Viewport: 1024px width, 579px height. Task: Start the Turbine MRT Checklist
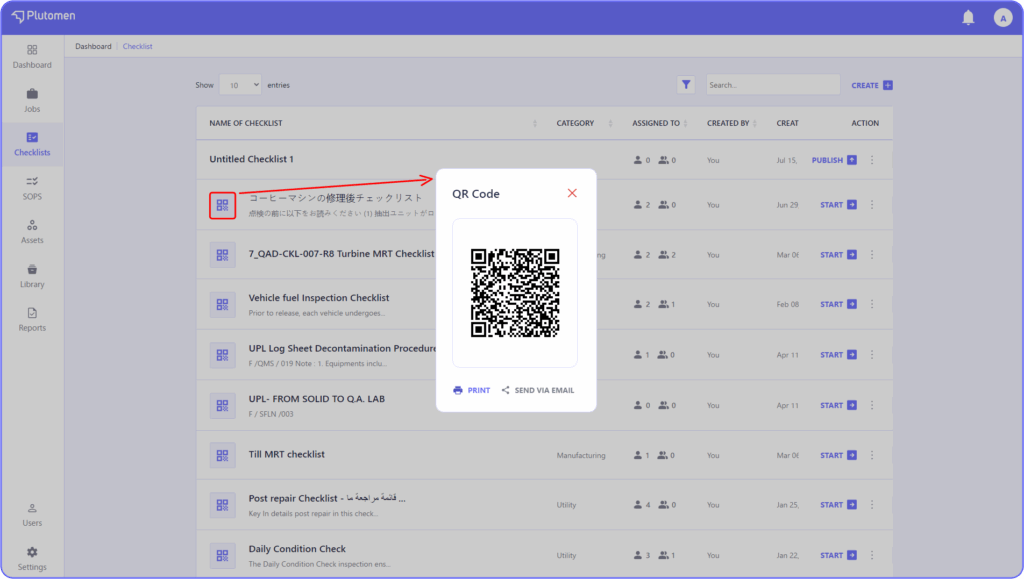coord(839,255)
